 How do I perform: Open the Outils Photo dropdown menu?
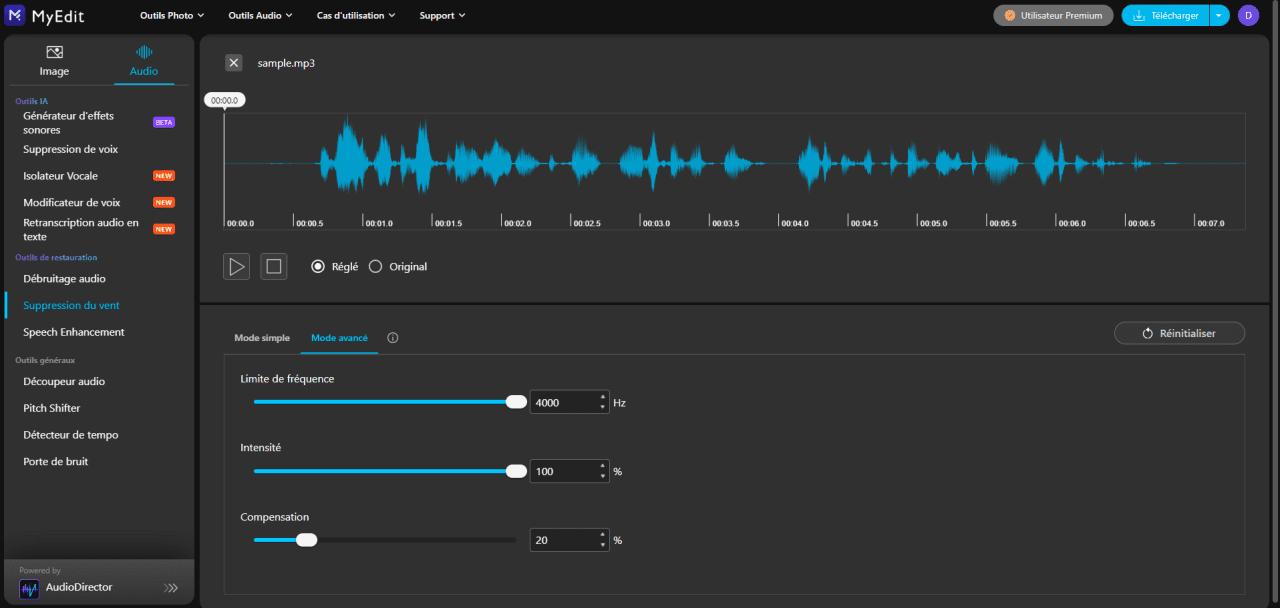tap(172, 16)
